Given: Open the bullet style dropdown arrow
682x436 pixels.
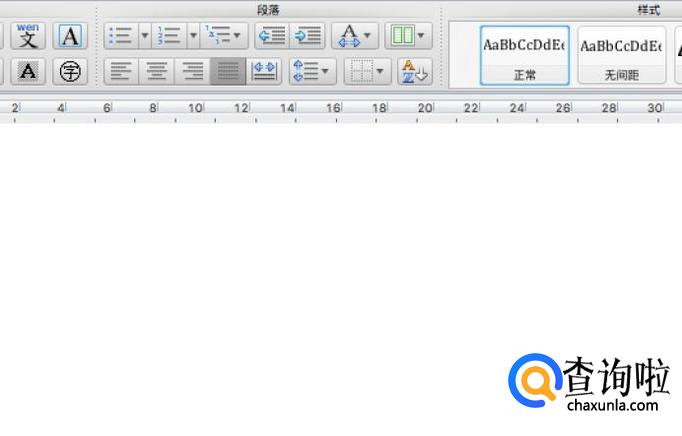Looking at the screenshot, I should click(144, 36).
